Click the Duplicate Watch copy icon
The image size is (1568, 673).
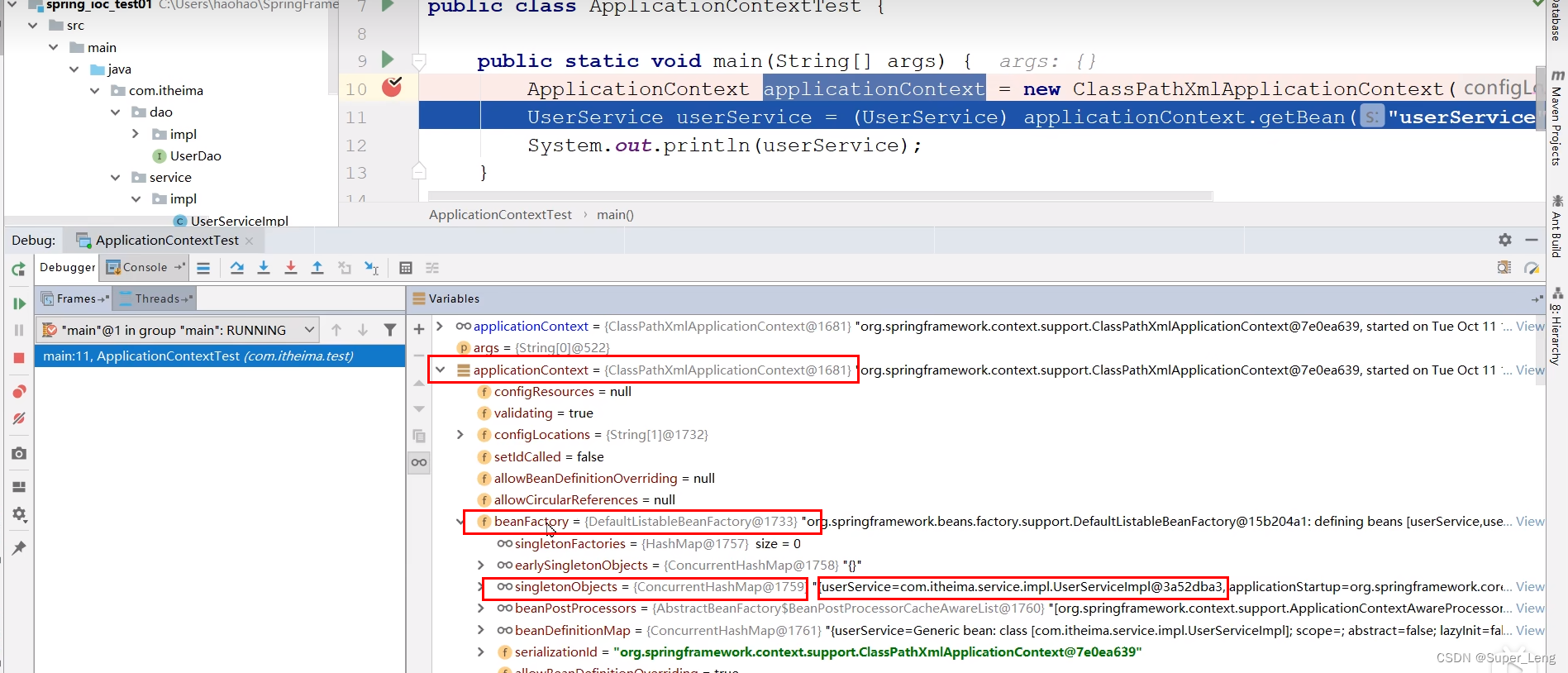(x=419, y=436)
